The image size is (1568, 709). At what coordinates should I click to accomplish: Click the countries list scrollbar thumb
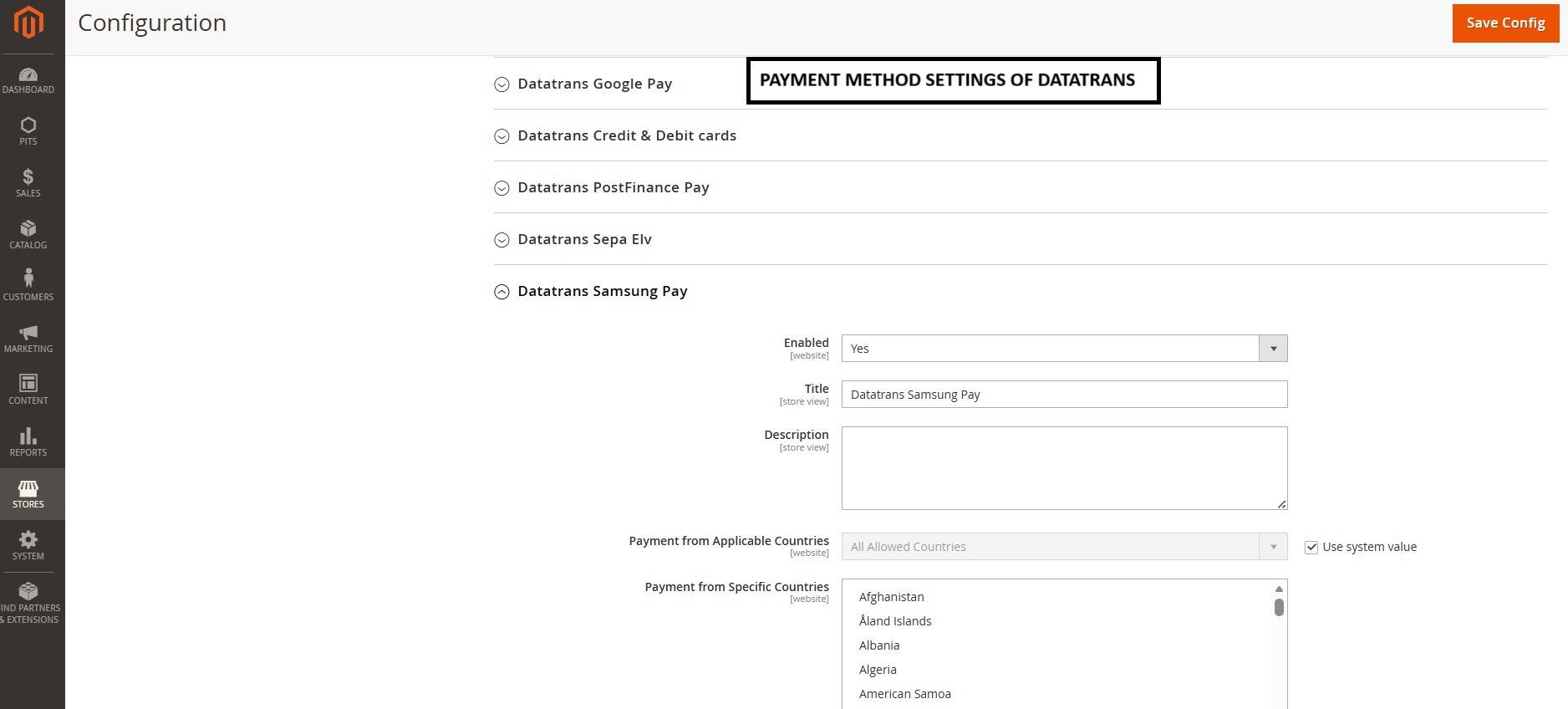point(1279,607)
